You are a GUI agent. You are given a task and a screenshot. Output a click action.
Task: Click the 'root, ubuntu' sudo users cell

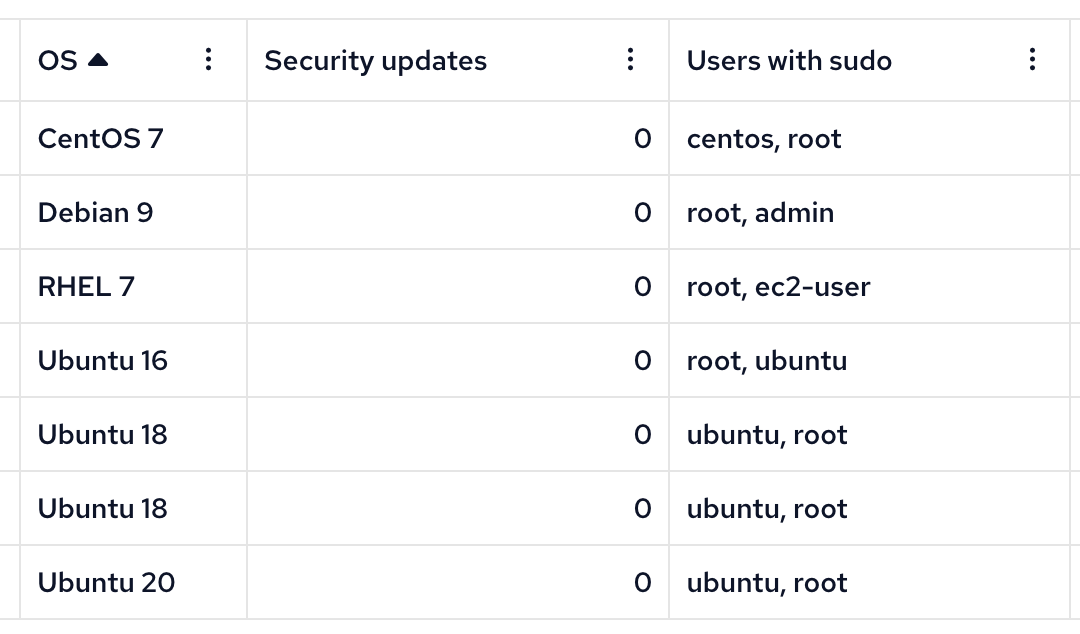(x=869, y=360)
